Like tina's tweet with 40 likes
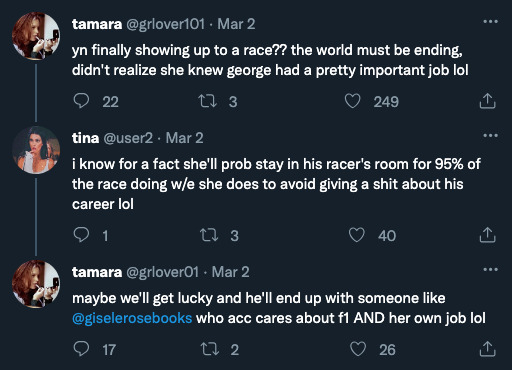 click(x=356, y=235)
